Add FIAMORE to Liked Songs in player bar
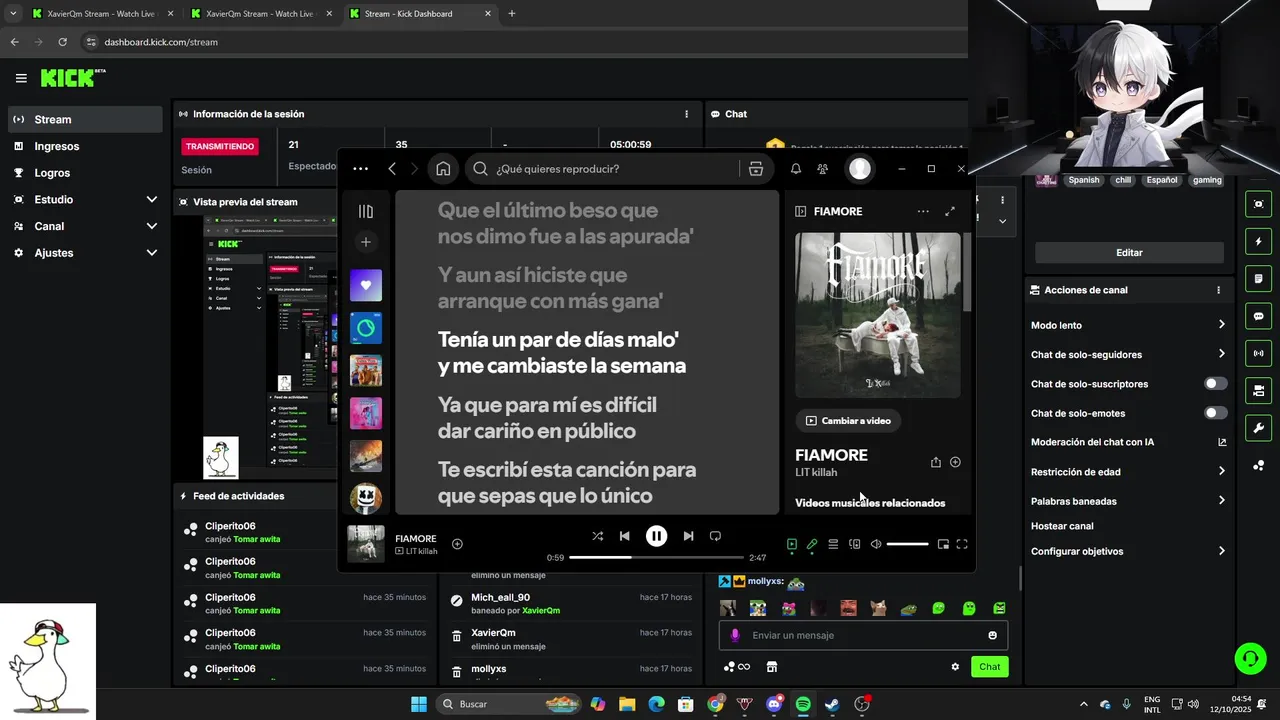Screen dimensions: 1280x720 [x=457, y=544]
